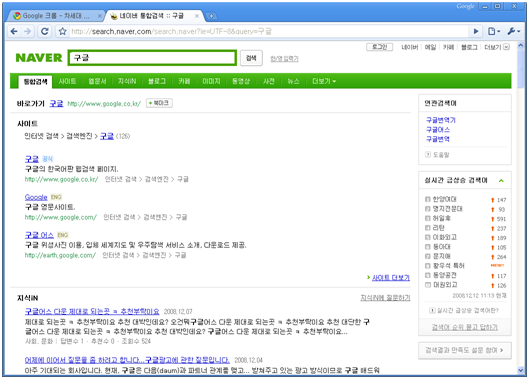
Task: Open the 지식iN tab in green bar
Action: [127, 81]
